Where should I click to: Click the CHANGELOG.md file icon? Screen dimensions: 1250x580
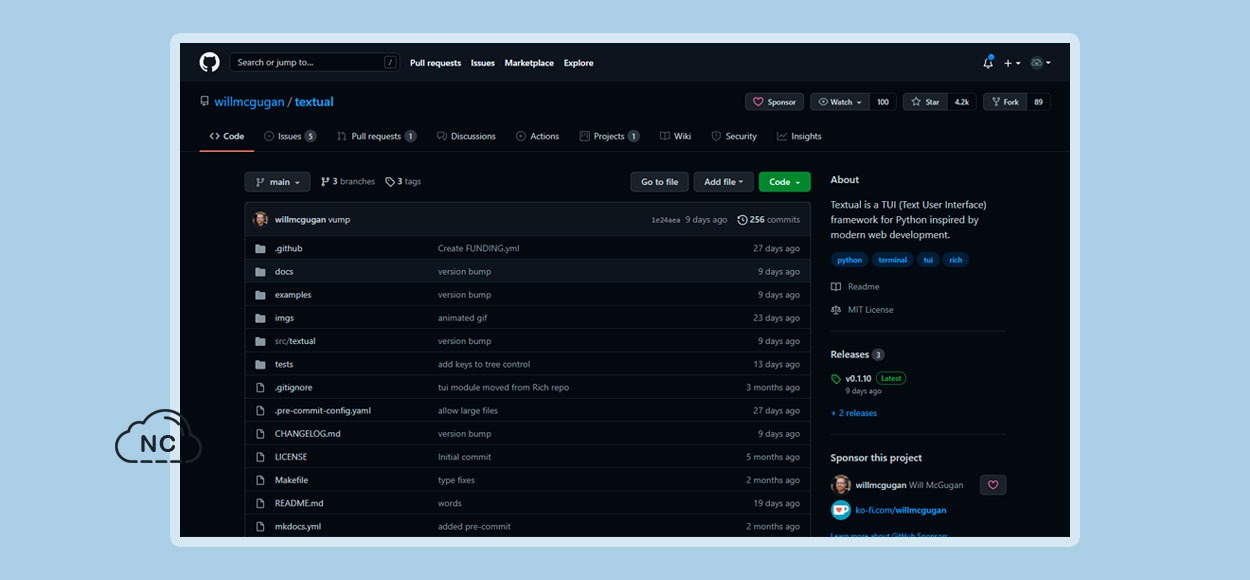point(260,434)
